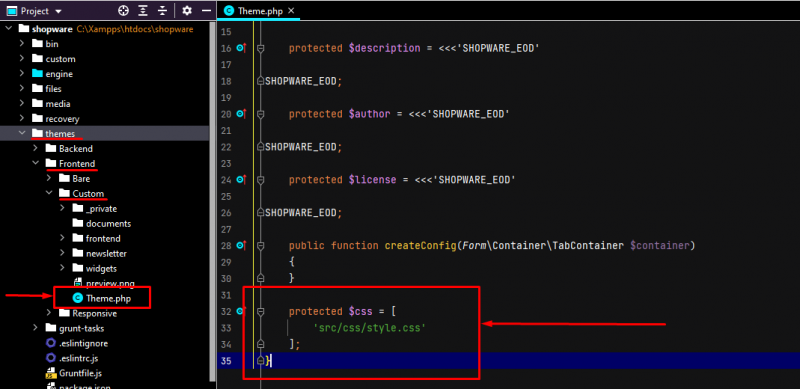Toggle code fold marker on line 30
This screenshot has height=389, width=800.
(260, 278)
